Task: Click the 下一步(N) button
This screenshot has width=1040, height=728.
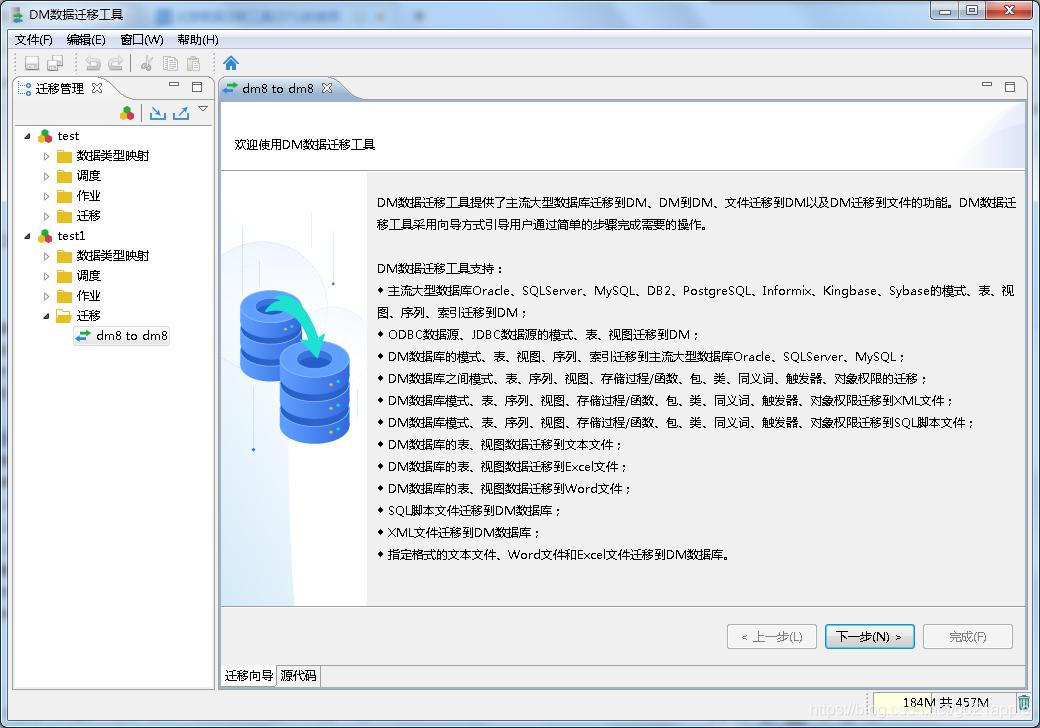Action: tap(869, 636)
